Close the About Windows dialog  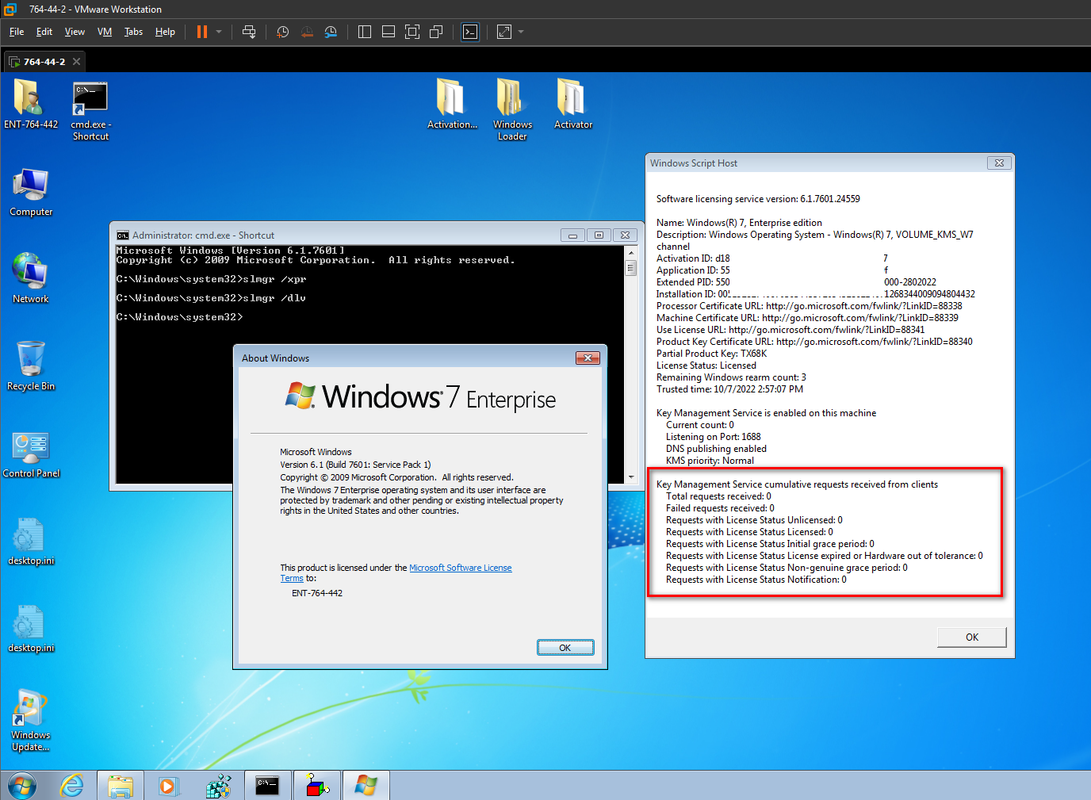pos(587,358)
